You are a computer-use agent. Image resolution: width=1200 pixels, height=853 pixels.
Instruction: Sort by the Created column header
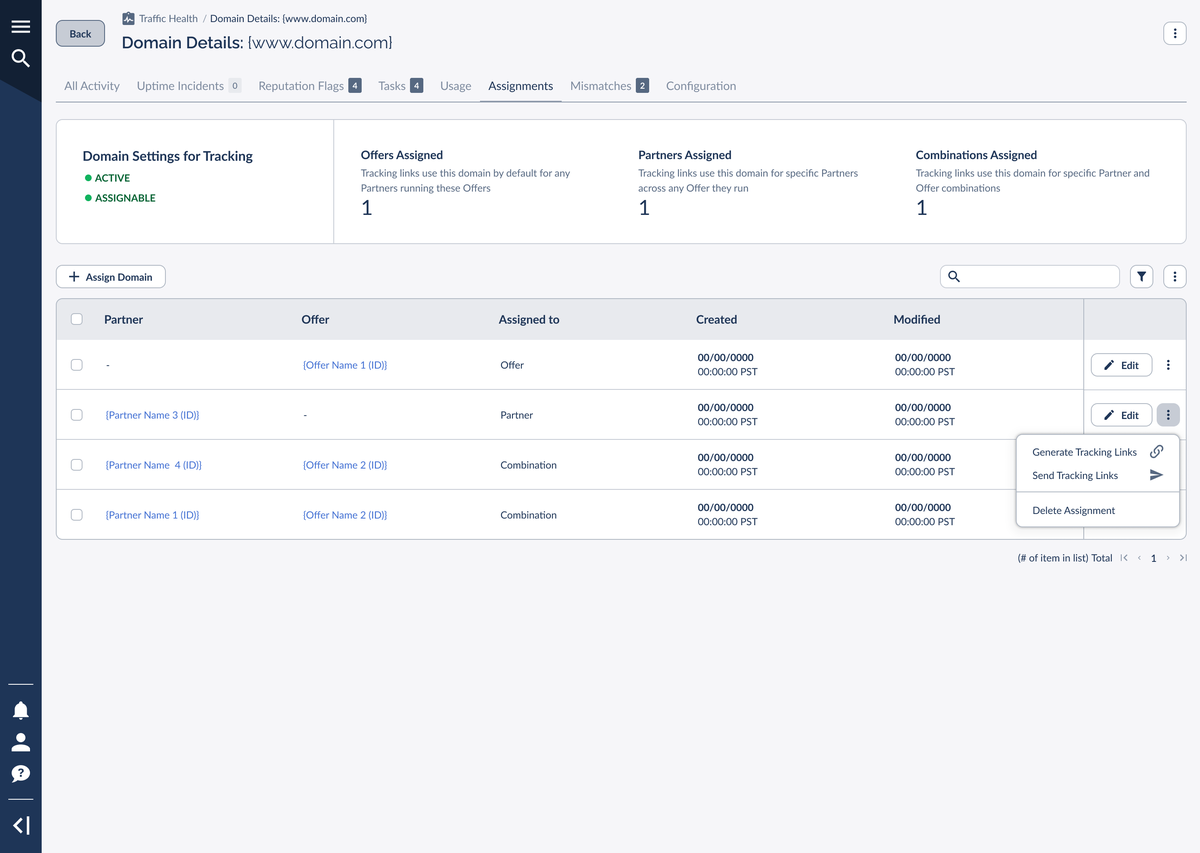(x=716, y=320)
